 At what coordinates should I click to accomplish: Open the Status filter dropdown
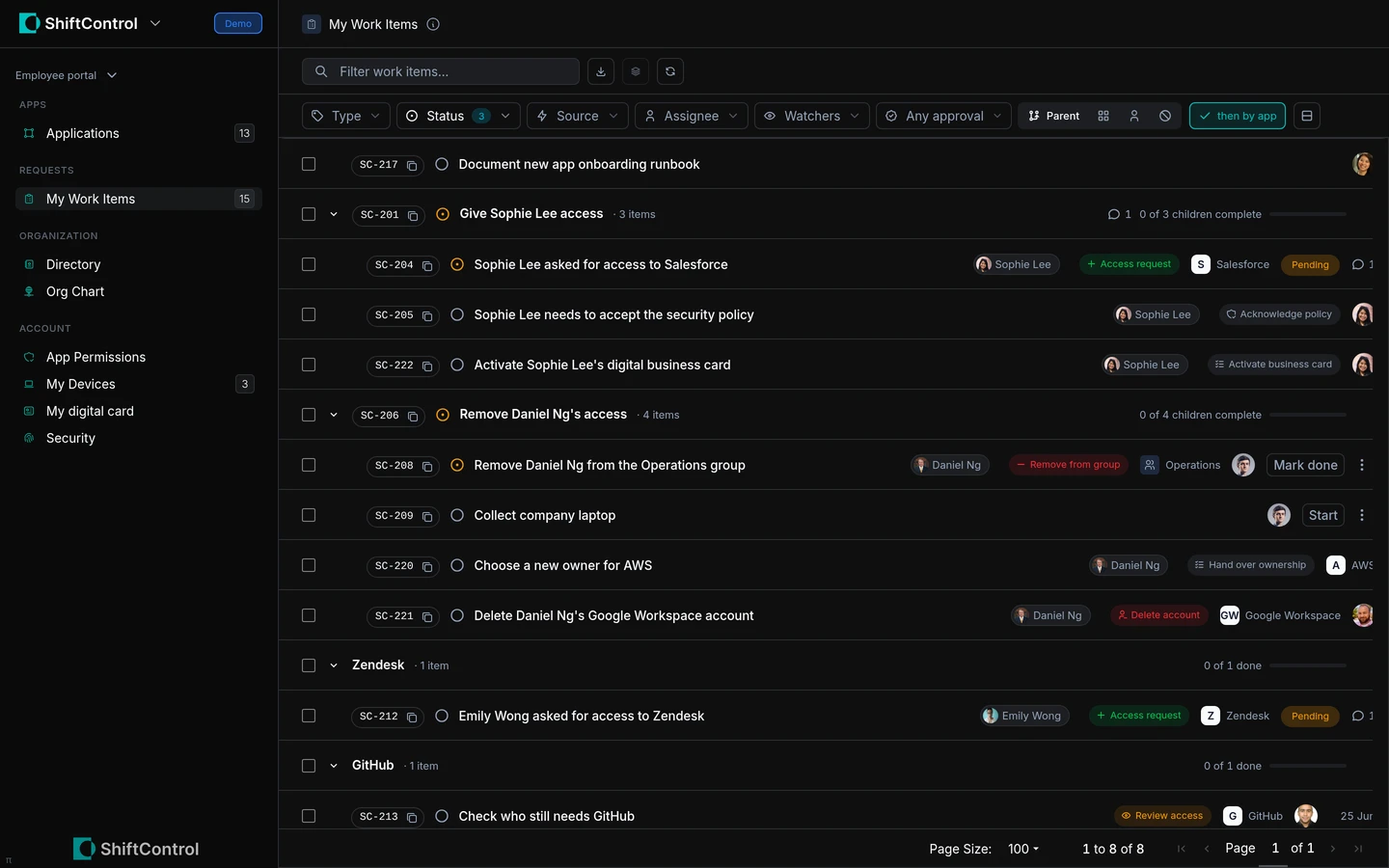[459, 116]
